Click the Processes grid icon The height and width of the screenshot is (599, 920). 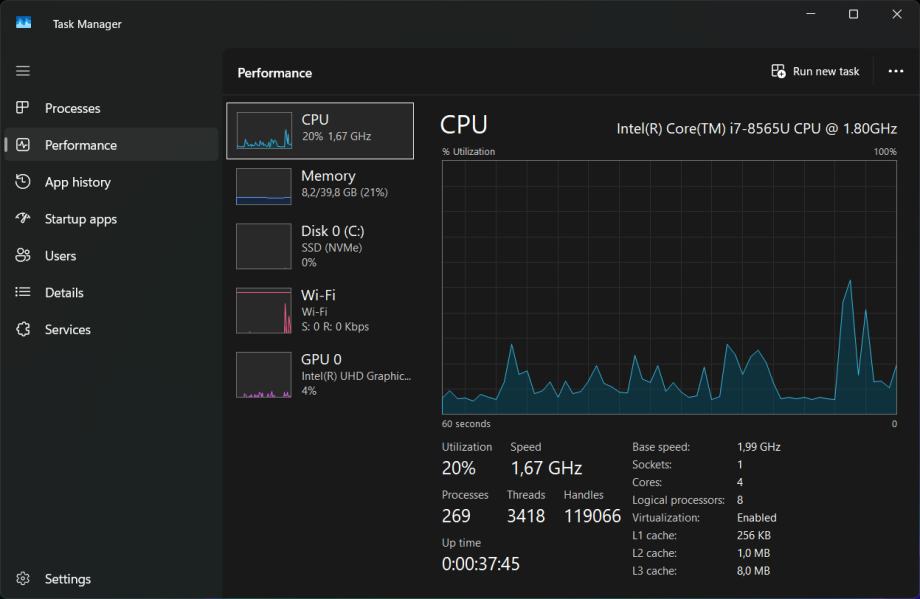[x=23, y=108]
